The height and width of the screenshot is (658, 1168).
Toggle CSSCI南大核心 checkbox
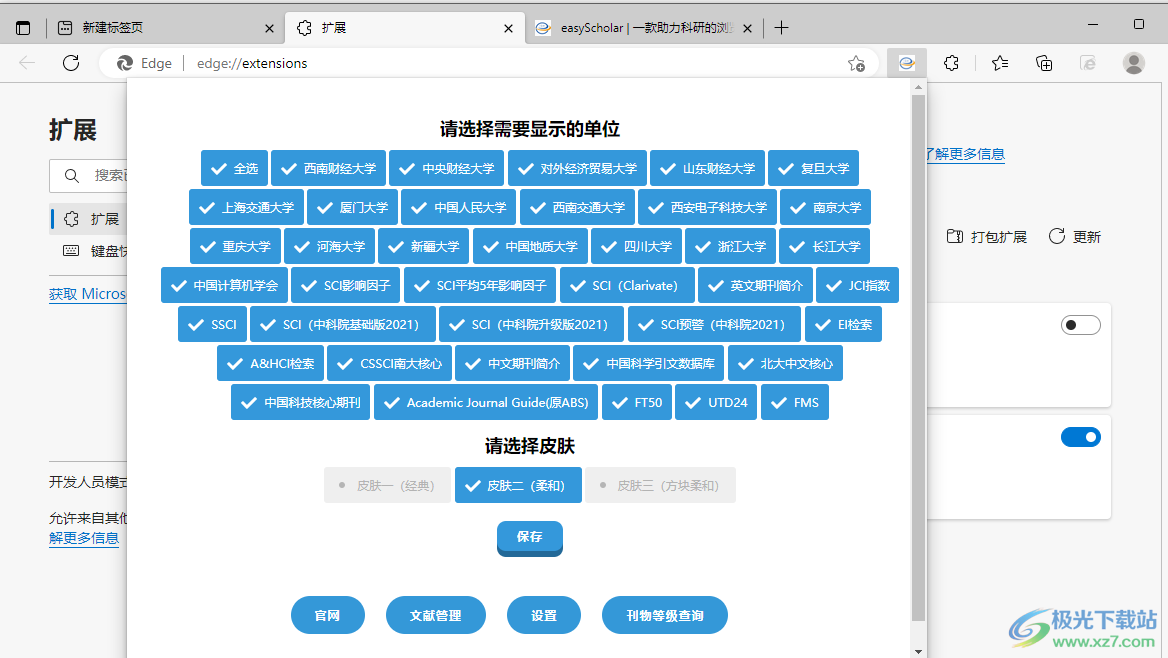(389, 364)
